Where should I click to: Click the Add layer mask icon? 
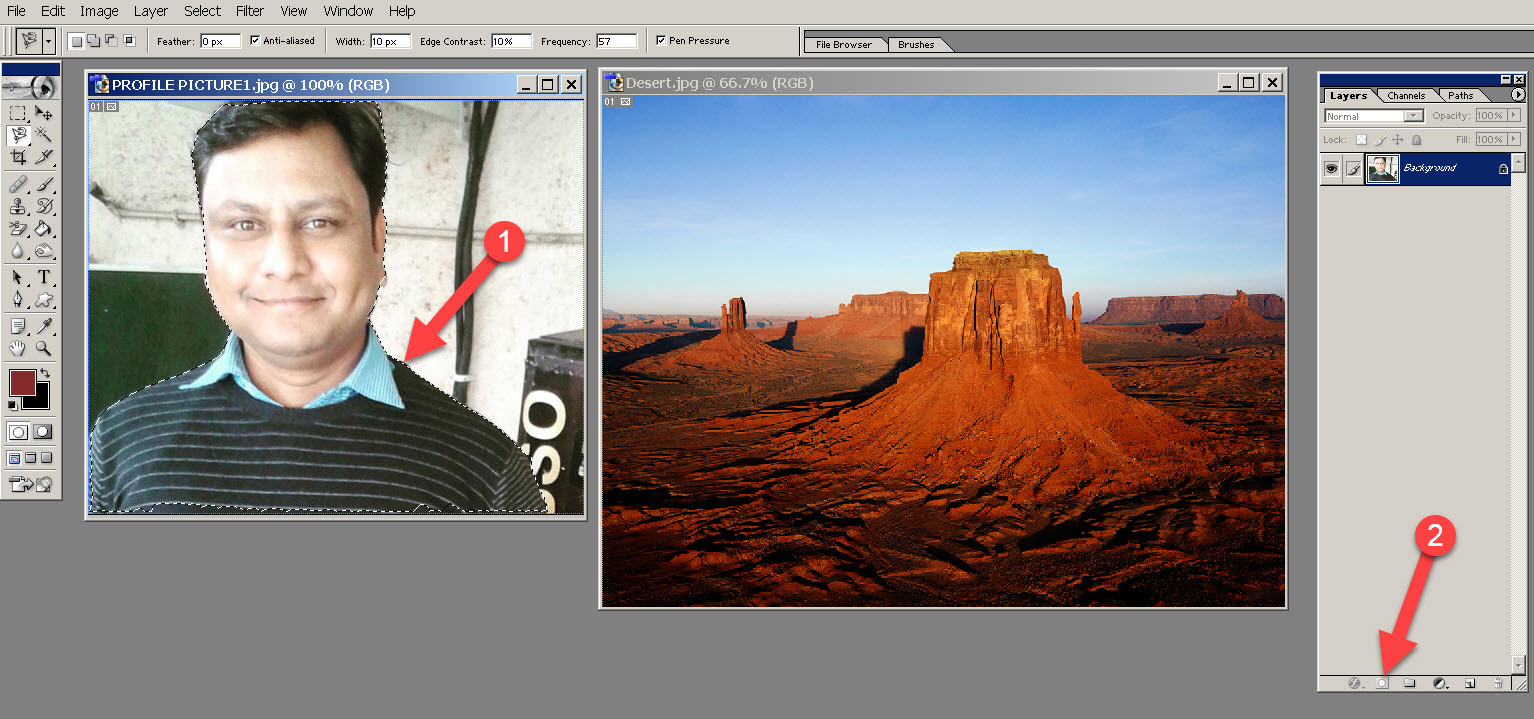pyautogui.click(x=1383, y=683)
